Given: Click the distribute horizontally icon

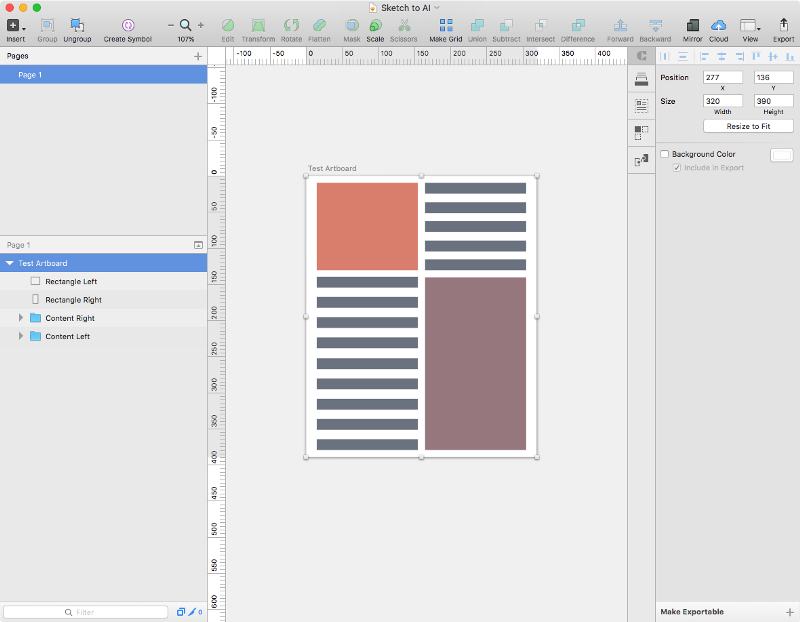Looking at the screenshot, I should (x=665, y=56).
